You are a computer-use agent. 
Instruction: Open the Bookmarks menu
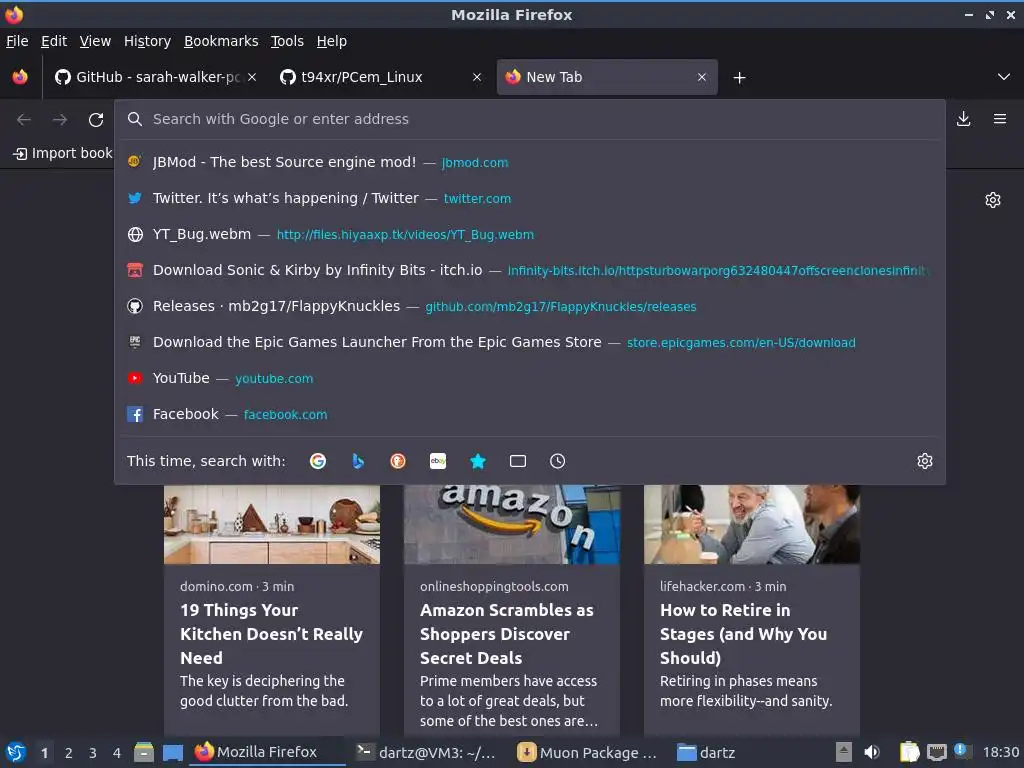coord(221,41)
